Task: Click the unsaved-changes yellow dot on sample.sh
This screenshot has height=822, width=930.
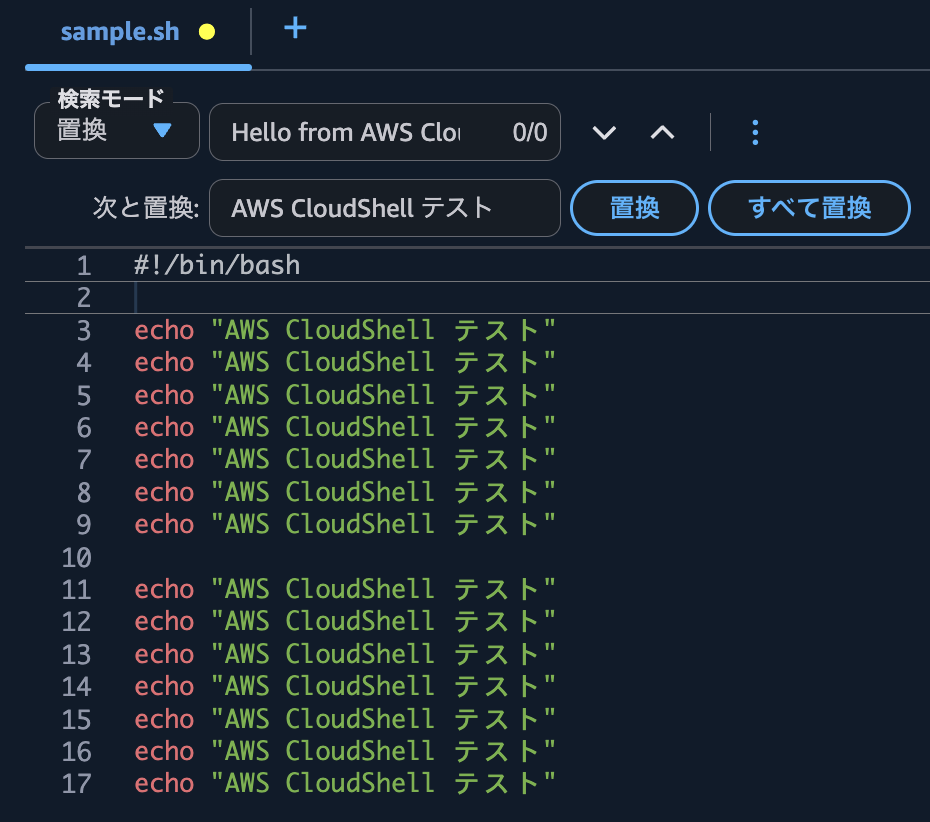Action: [x=207, y=32]
